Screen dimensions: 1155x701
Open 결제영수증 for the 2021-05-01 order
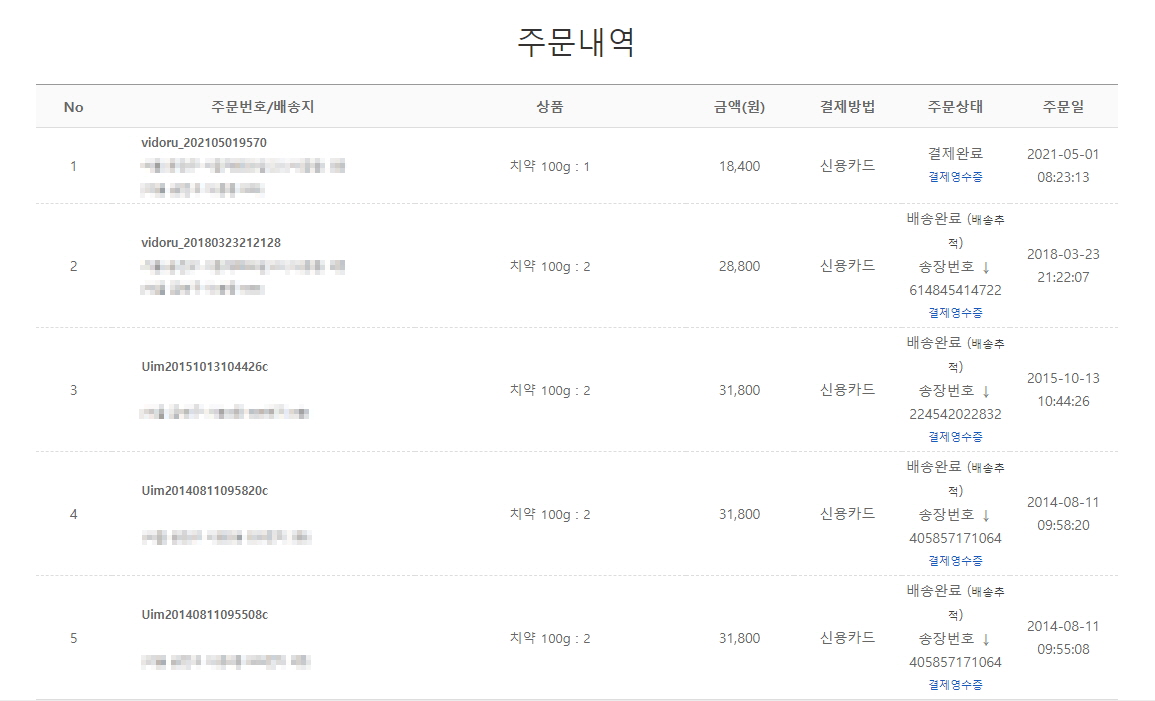click(955, 177)
